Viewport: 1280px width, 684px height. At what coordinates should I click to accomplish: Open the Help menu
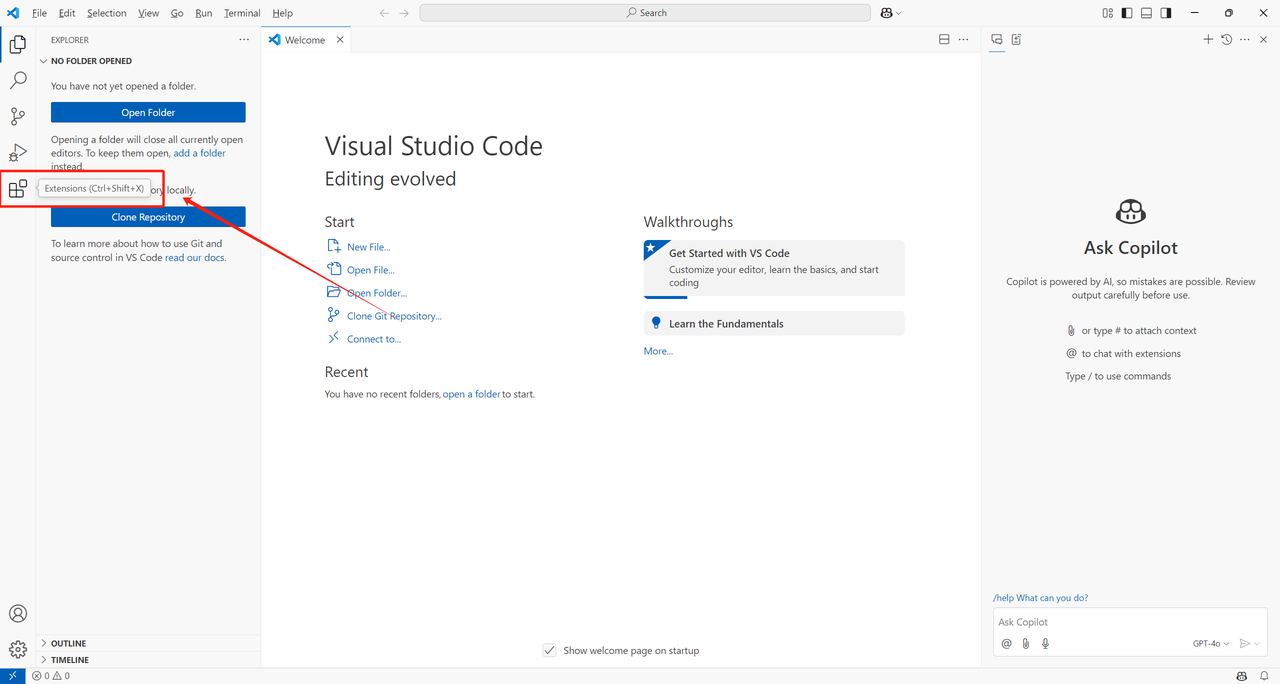click(283, 13)
